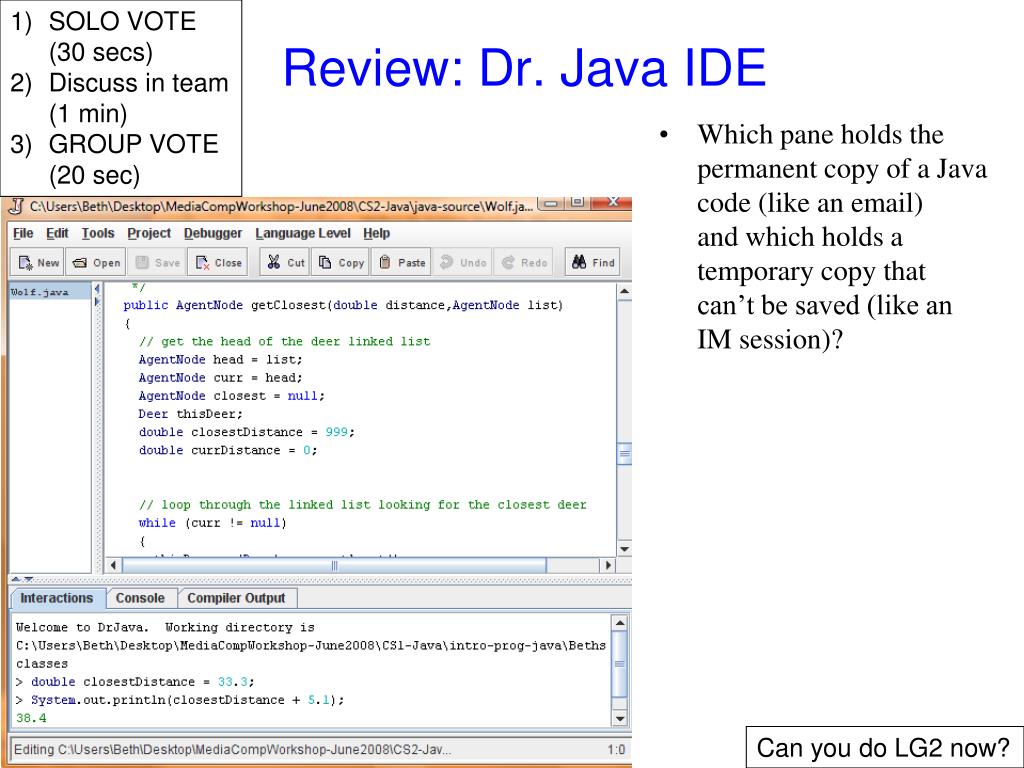The image size is (1024, 768).
Task: Click the bottom-pane divider down arrow
Action: coord(28,579)
